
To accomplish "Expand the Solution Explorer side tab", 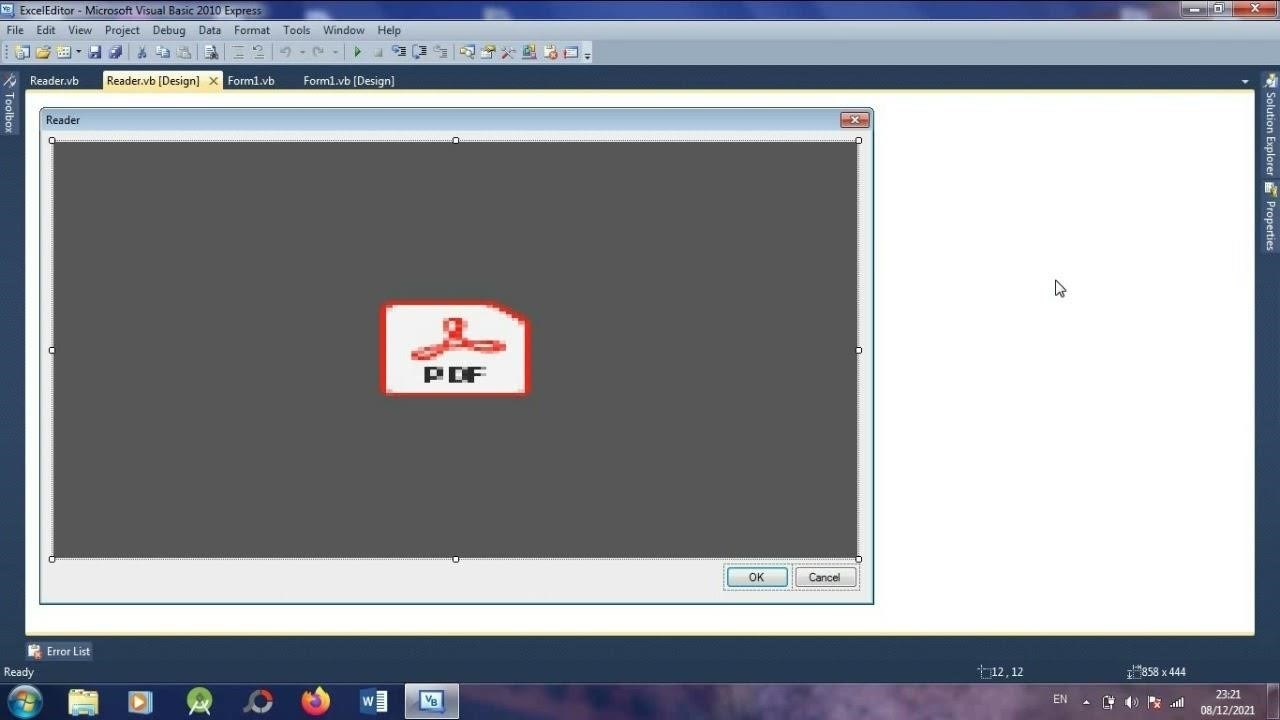I will (1271, 126).
